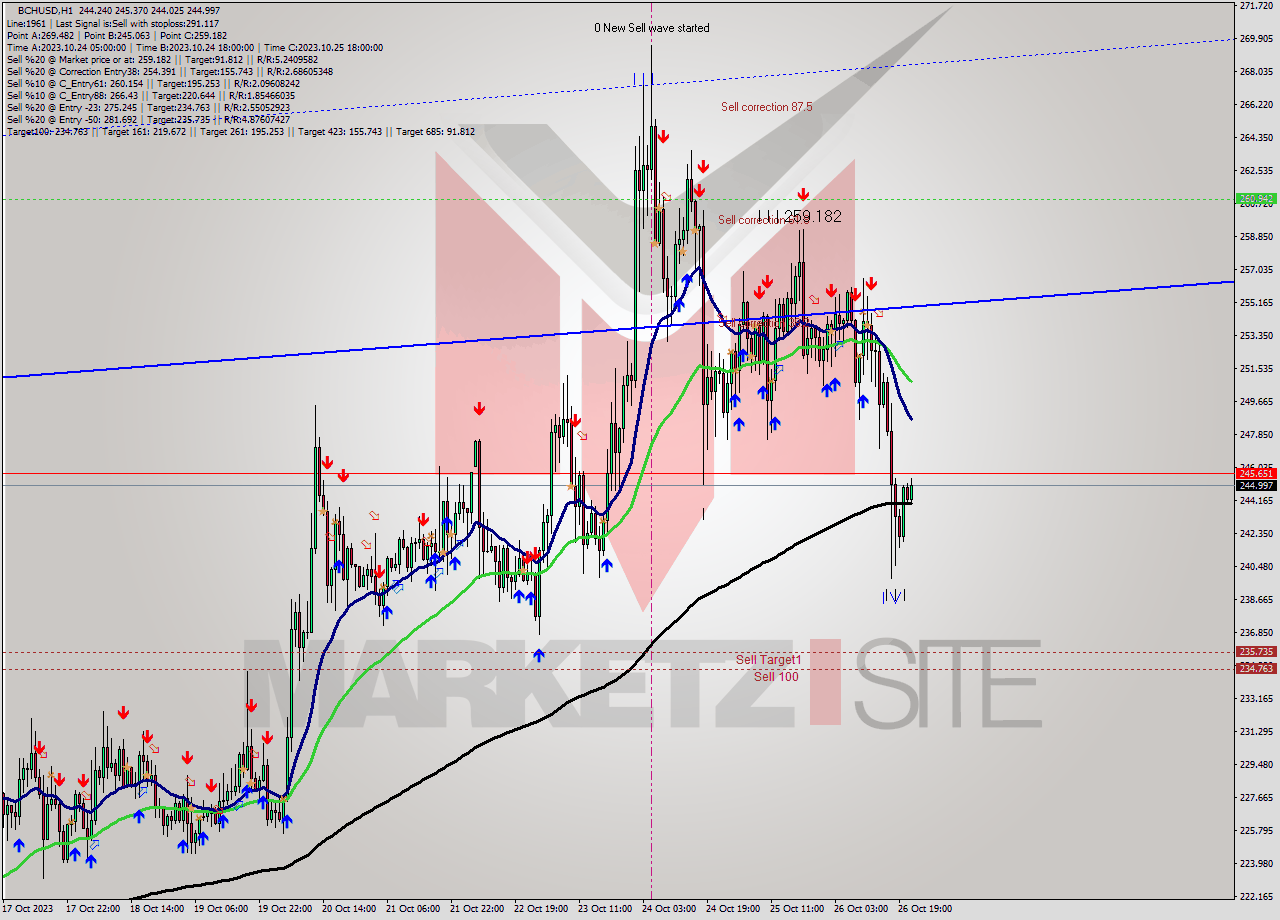Select the '19 Oct 22:00' time label
The height and width of the screenshot is (920, 1280).
tap(284, 909)
